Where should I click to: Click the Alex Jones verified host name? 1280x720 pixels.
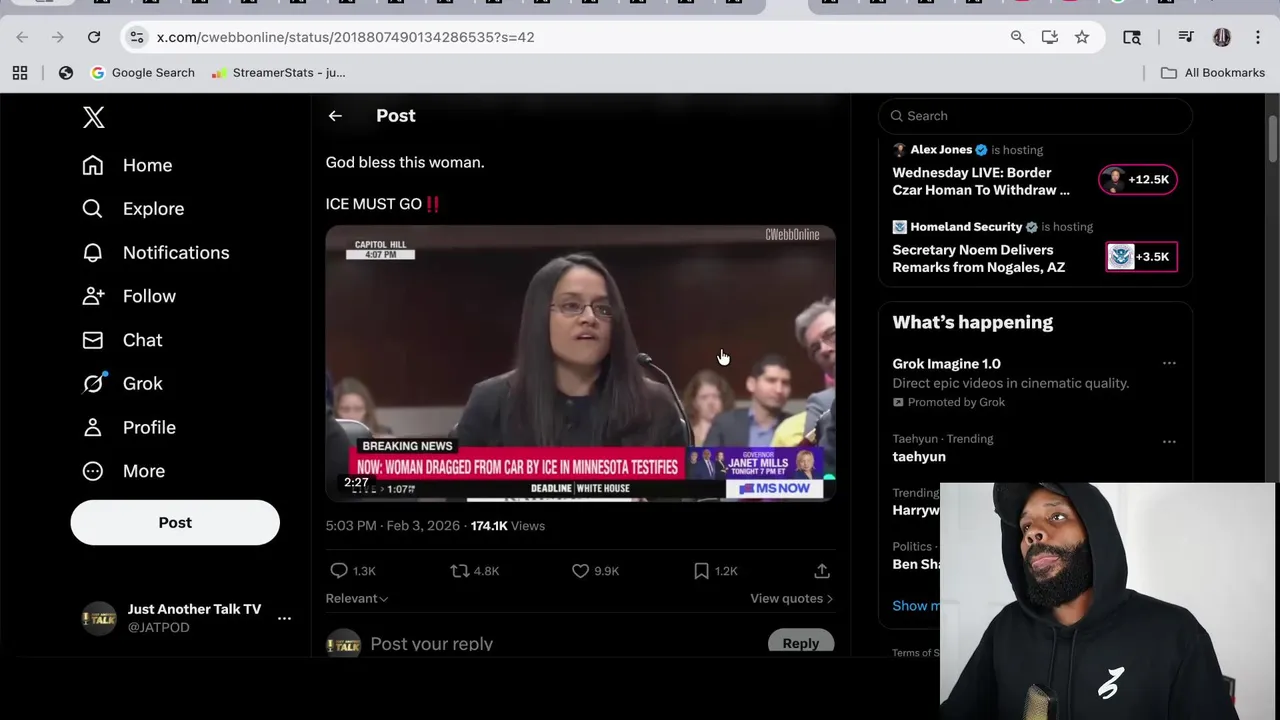[941, 149]
